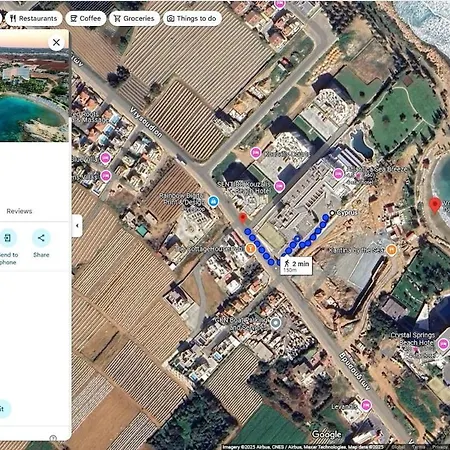The height and width of the screenshot is (450, 450).
Task: Select the red destination pin on the beach
Action: coord(435,205)
